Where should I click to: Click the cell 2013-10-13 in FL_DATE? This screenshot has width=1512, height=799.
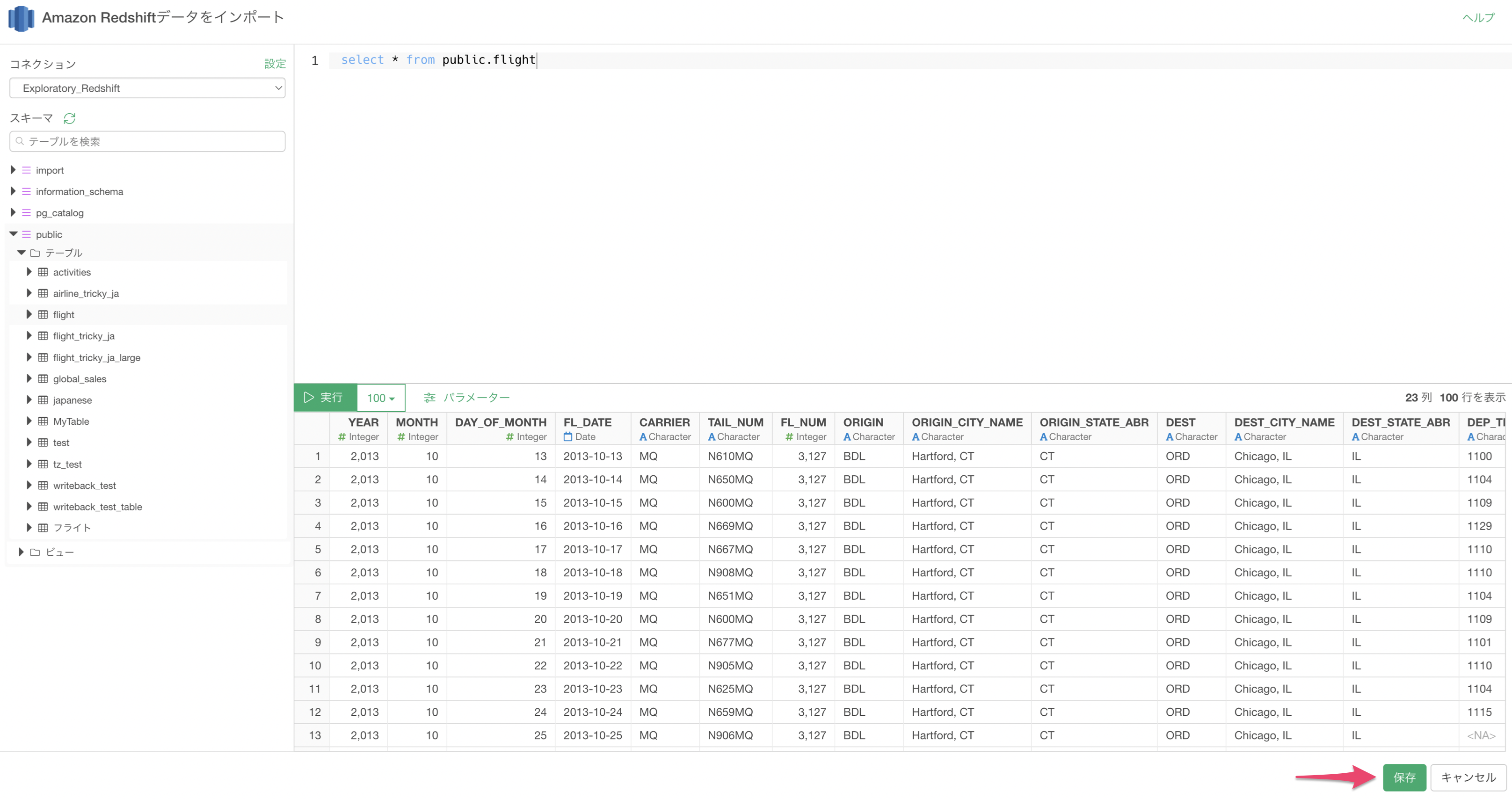pyautogui.click(x=593, y=457)
